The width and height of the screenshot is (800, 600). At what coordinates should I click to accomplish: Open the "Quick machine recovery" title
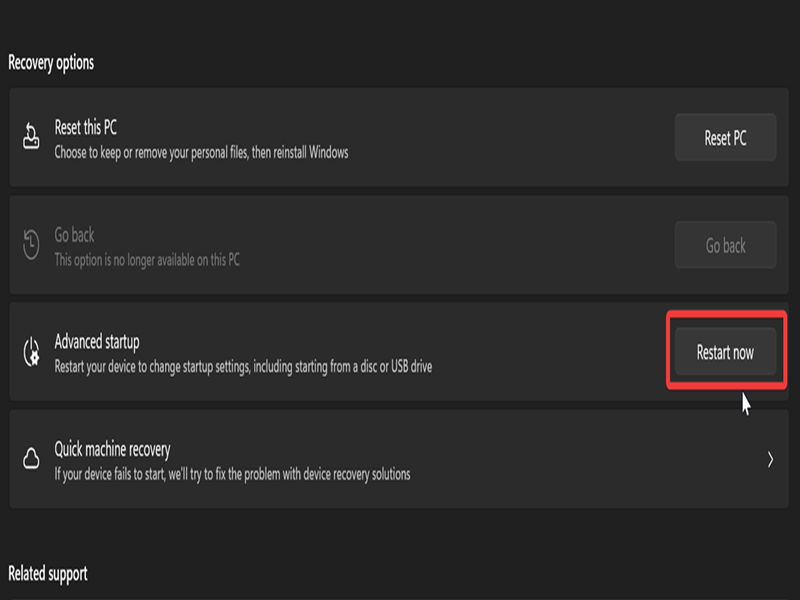(112, 449)
